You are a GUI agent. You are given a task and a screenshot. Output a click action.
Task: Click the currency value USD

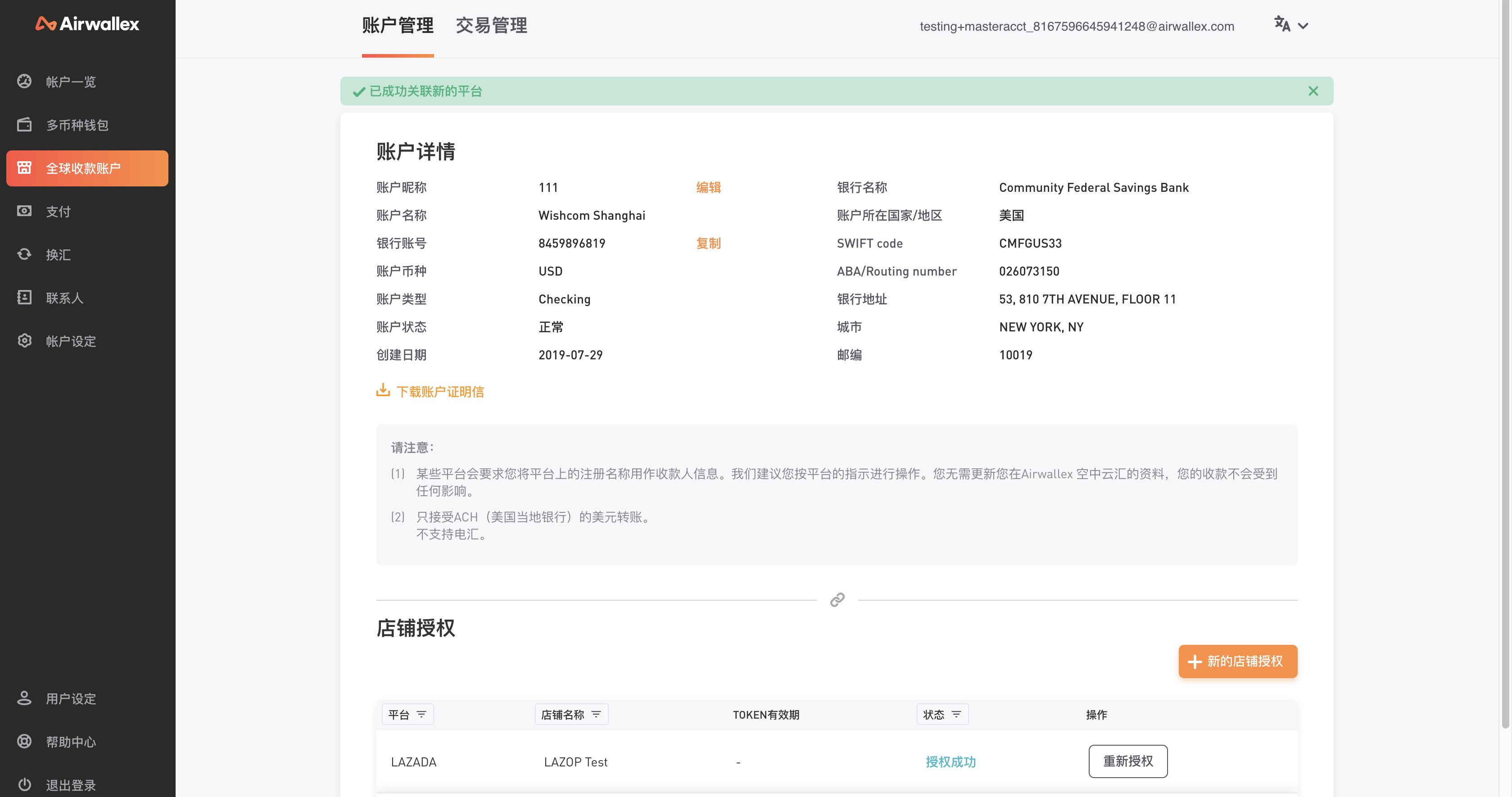(x=550, y=271)
